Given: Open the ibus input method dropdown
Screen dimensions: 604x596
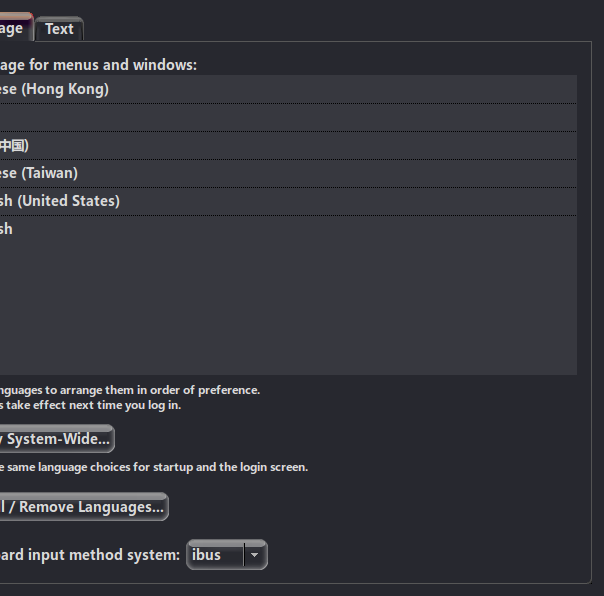Looking at the screenshot, I should [x=227, y=555].
